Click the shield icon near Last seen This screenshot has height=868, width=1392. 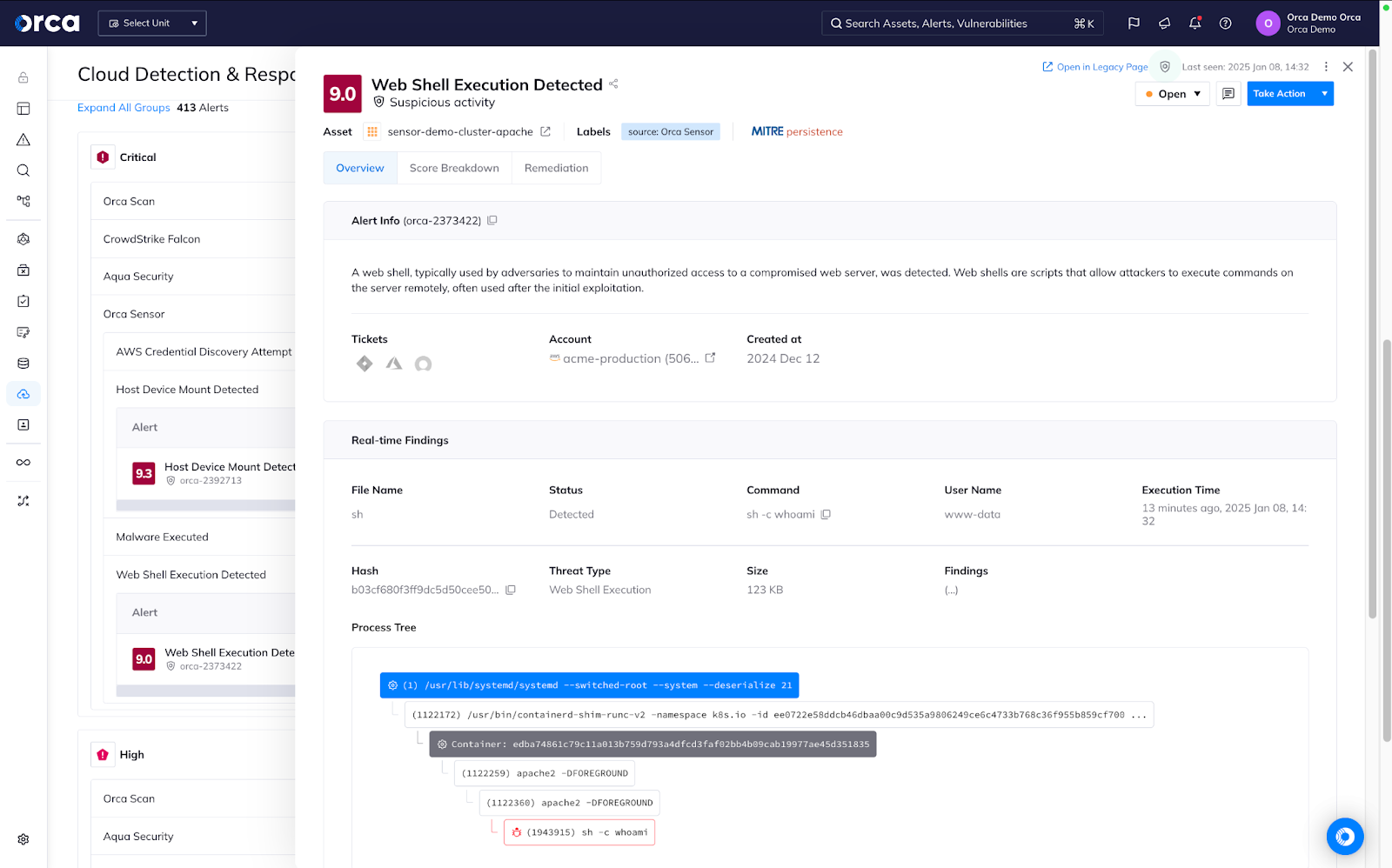(x=1165, y=67)
